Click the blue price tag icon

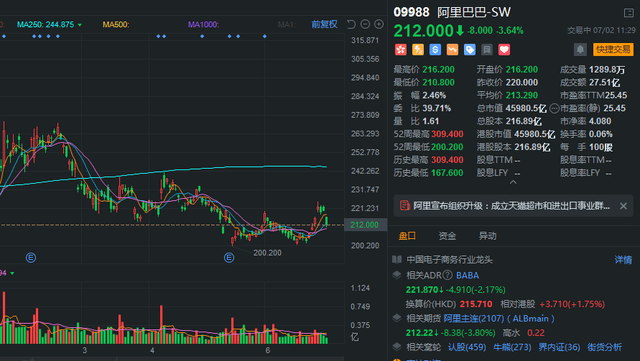470,50
